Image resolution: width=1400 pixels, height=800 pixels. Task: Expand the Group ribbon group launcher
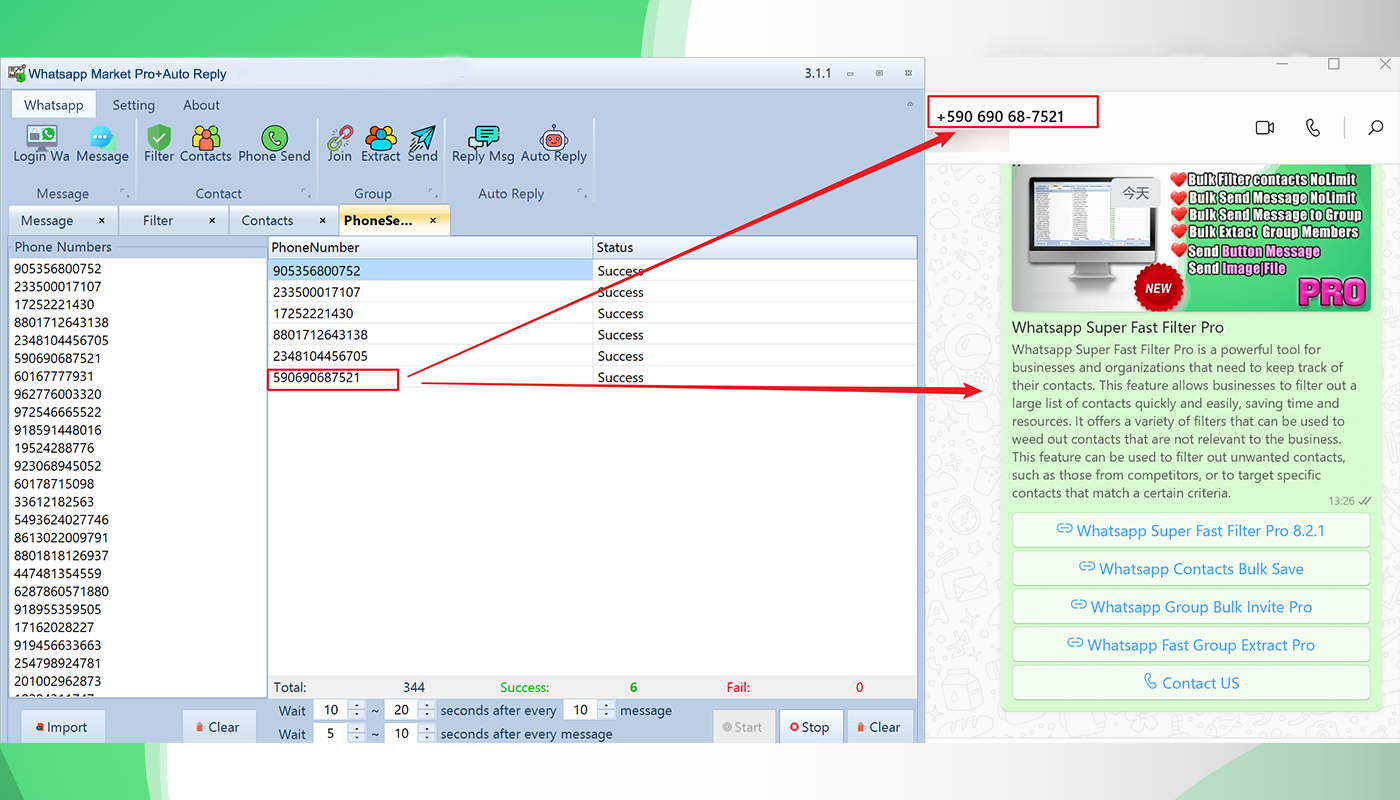(433, 192)
